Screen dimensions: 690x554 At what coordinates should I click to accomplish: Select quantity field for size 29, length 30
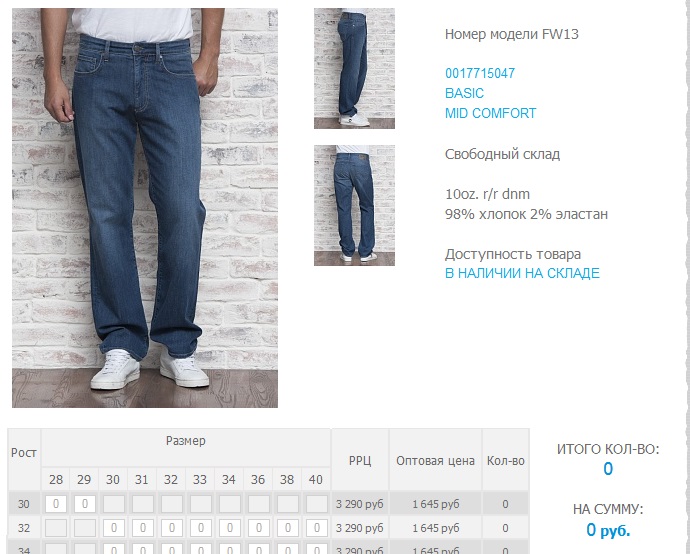(84, 504)
